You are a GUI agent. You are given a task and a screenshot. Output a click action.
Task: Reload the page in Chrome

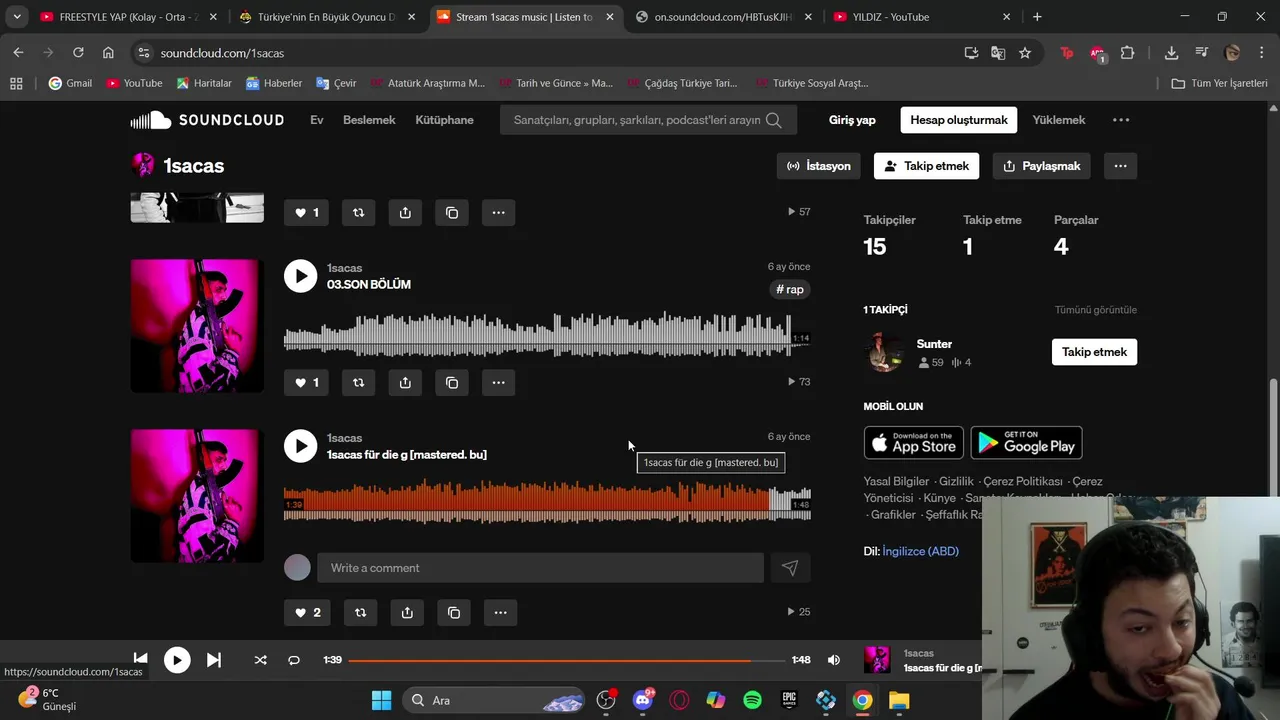point(78,53)
